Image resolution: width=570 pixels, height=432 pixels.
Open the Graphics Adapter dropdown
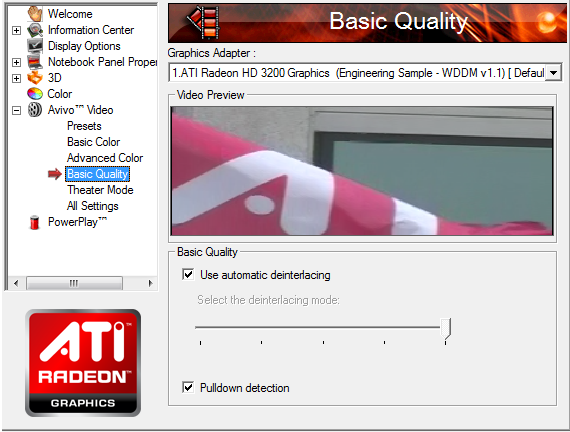point(553,73)
